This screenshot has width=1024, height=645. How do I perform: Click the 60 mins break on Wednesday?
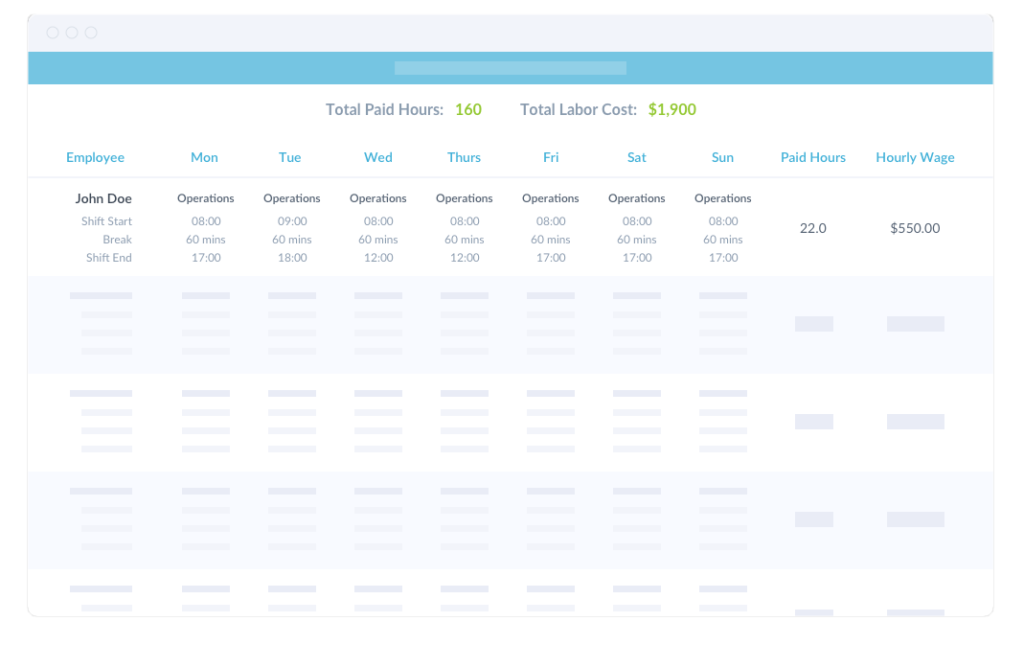click(377, 239)
